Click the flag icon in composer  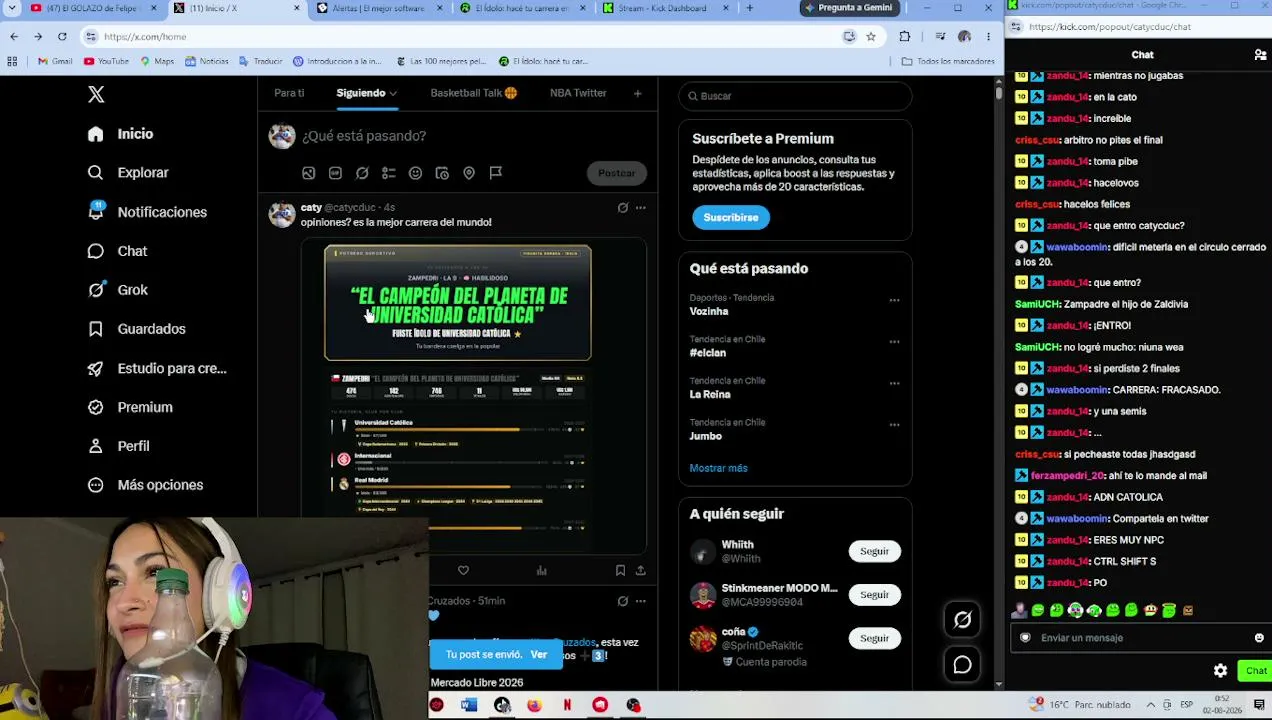(x=495, y=173)
